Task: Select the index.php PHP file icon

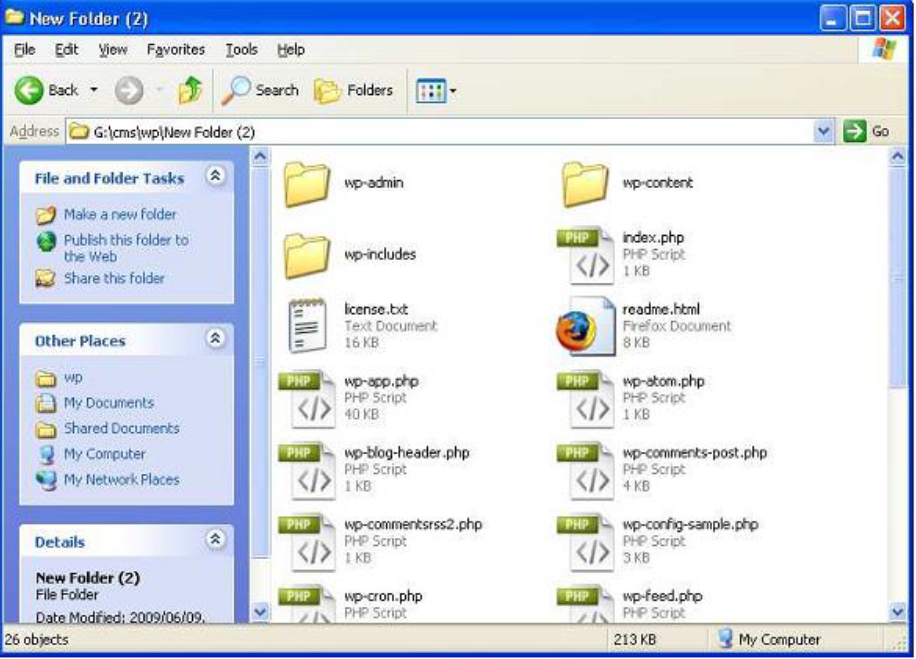Action: (x=585, y=255)
